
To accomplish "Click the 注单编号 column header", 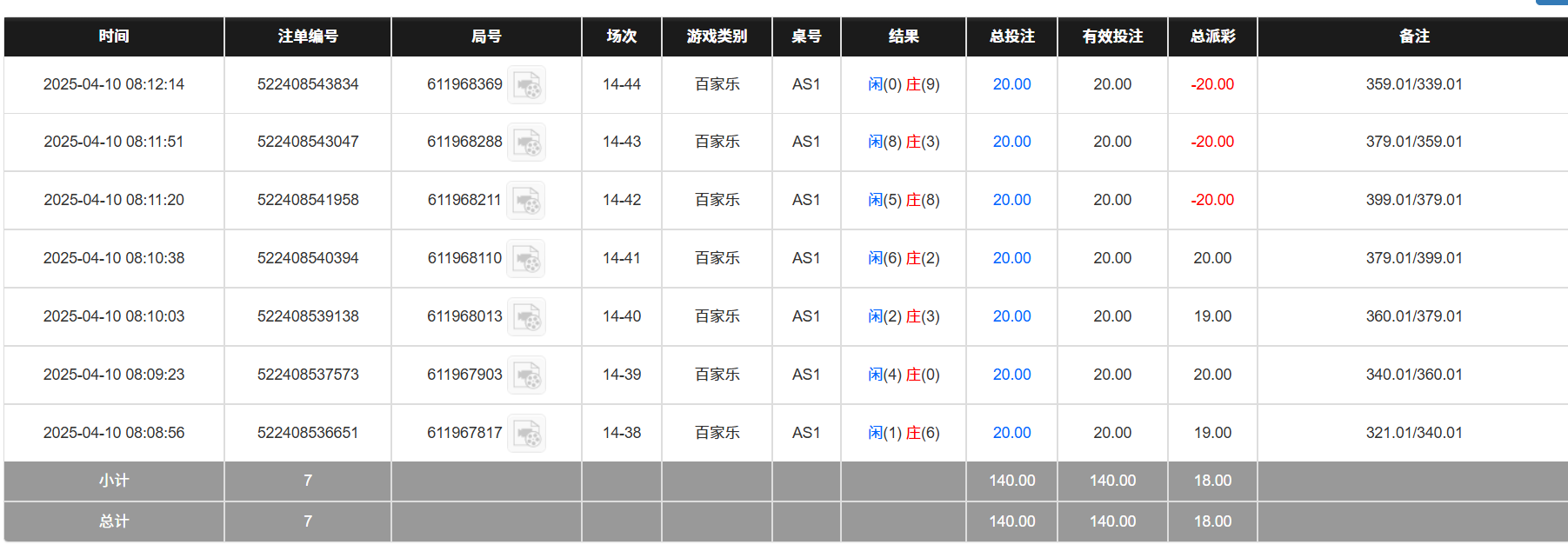I will pos(308,37).
